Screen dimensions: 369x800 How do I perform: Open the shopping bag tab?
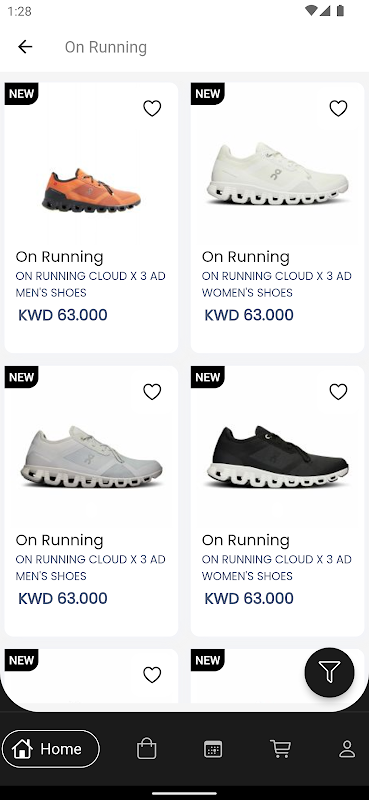(x=146, y=749)
